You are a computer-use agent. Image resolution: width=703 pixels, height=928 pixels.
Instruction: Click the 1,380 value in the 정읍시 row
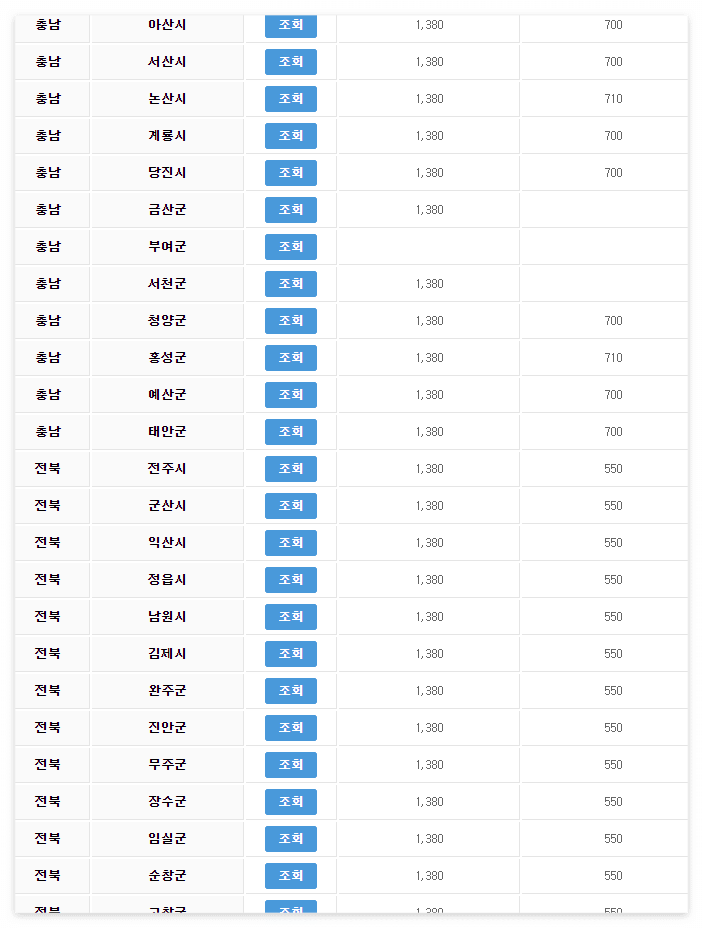[x=427, y=579]
